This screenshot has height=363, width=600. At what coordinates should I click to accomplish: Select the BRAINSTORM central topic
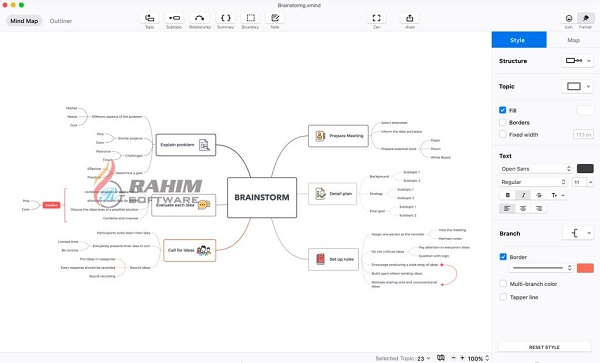262,197
